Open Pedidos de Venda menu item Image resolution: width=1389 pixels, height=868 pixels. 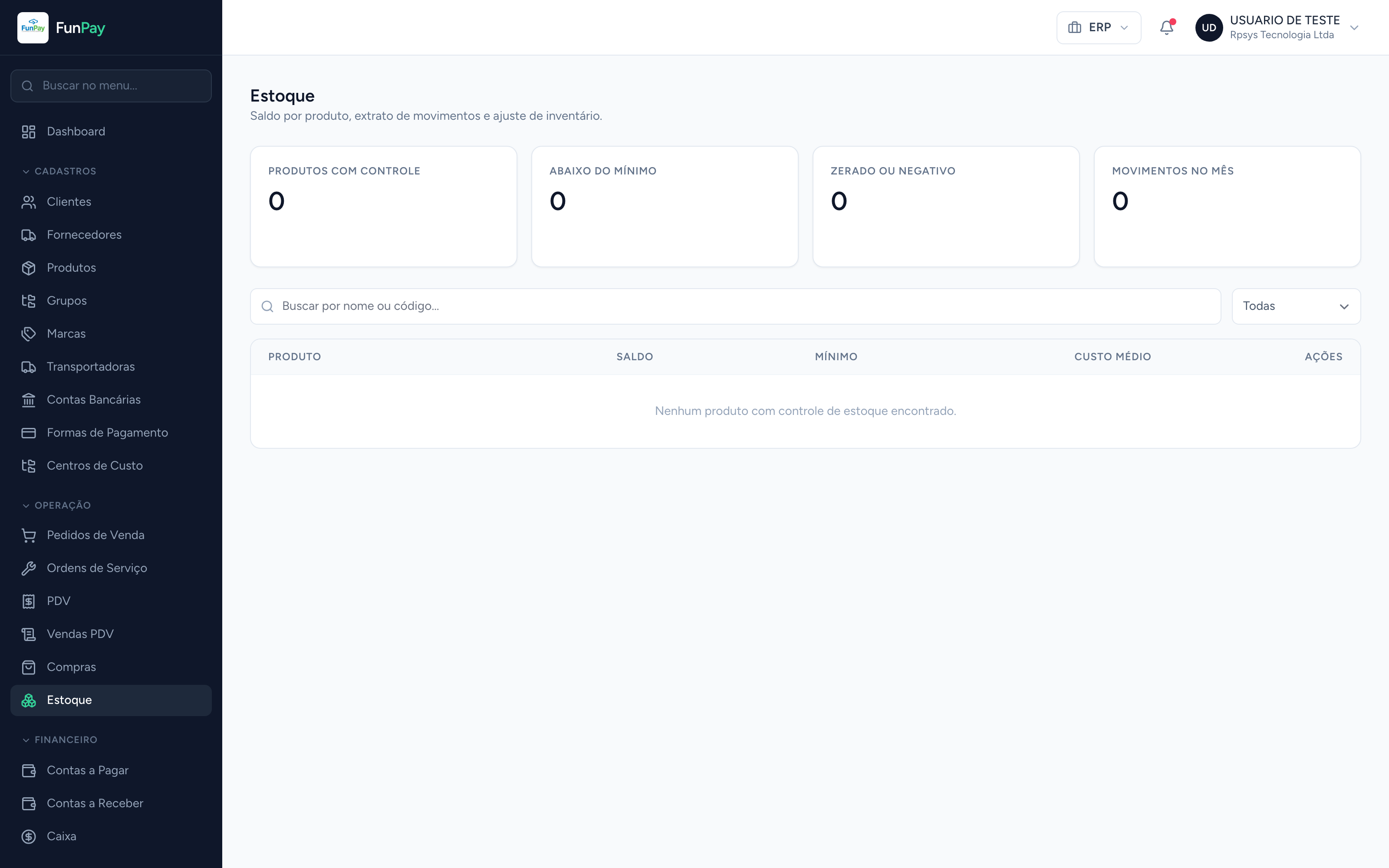click(111, 535)
